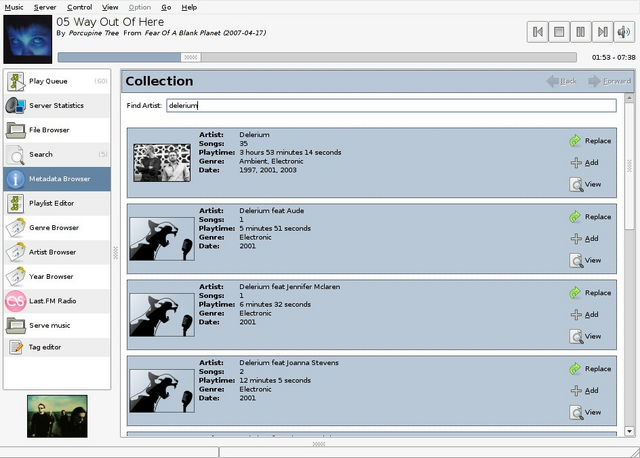Click the Forward navigation button
The height and width of the screenshot is (458, 640).
coord(610,81)
